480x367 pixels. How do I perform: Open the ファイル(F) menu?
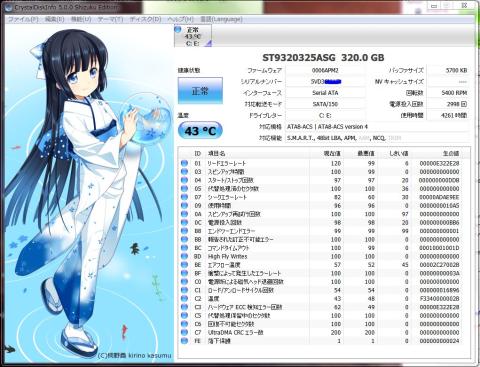23,19
